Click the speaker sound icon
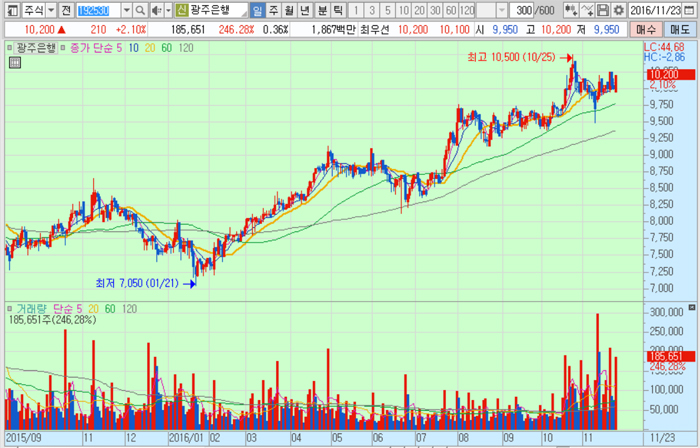This screenshot has width=700, height=448. click(x=156, y=10)
